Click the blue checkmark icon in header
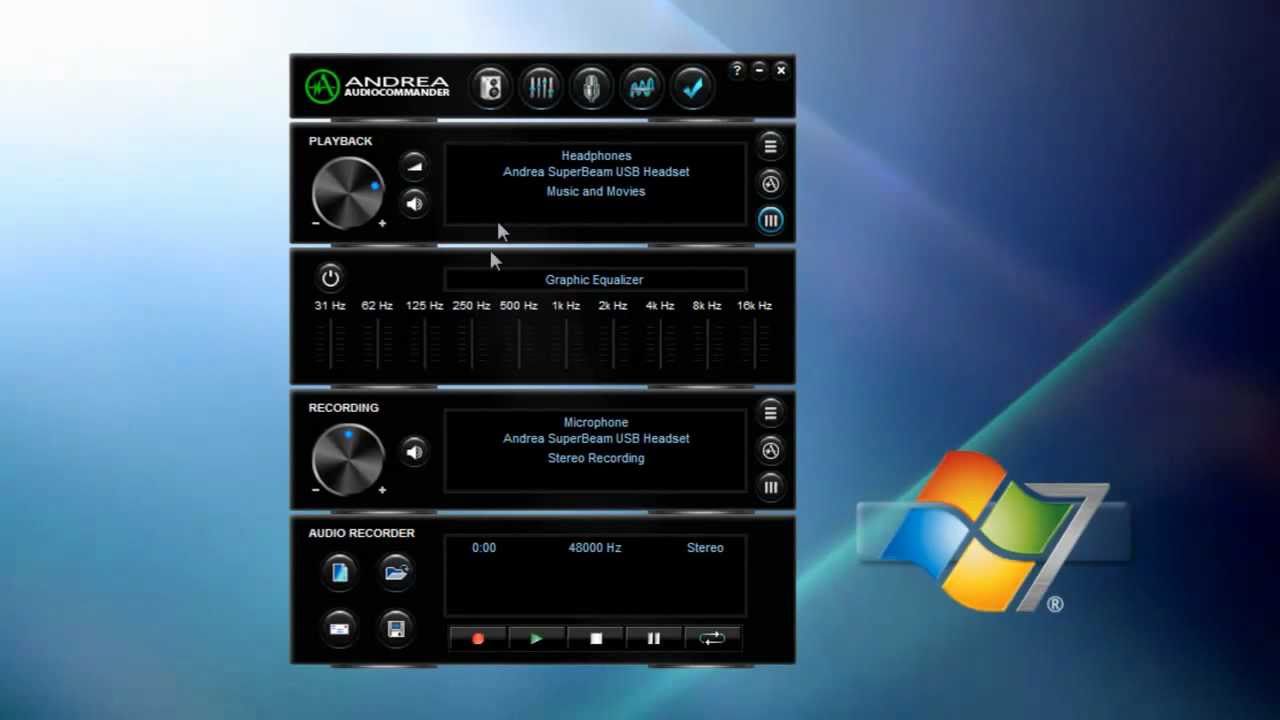Screen dimensions: 1280x720 point(692,87)
